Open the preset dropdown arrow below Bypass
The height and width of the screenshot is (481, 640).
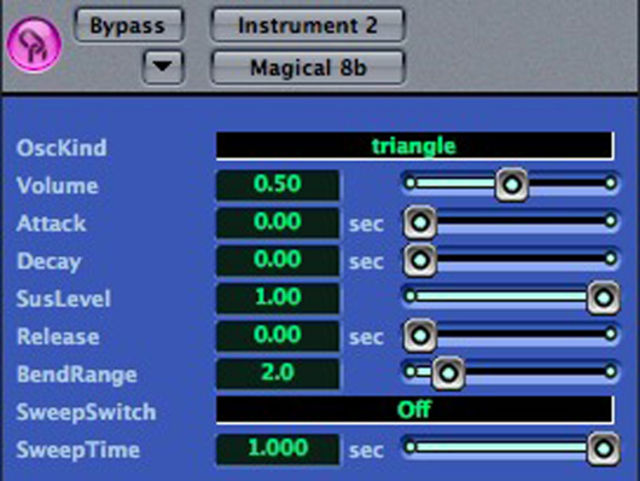tap(163, 67)
